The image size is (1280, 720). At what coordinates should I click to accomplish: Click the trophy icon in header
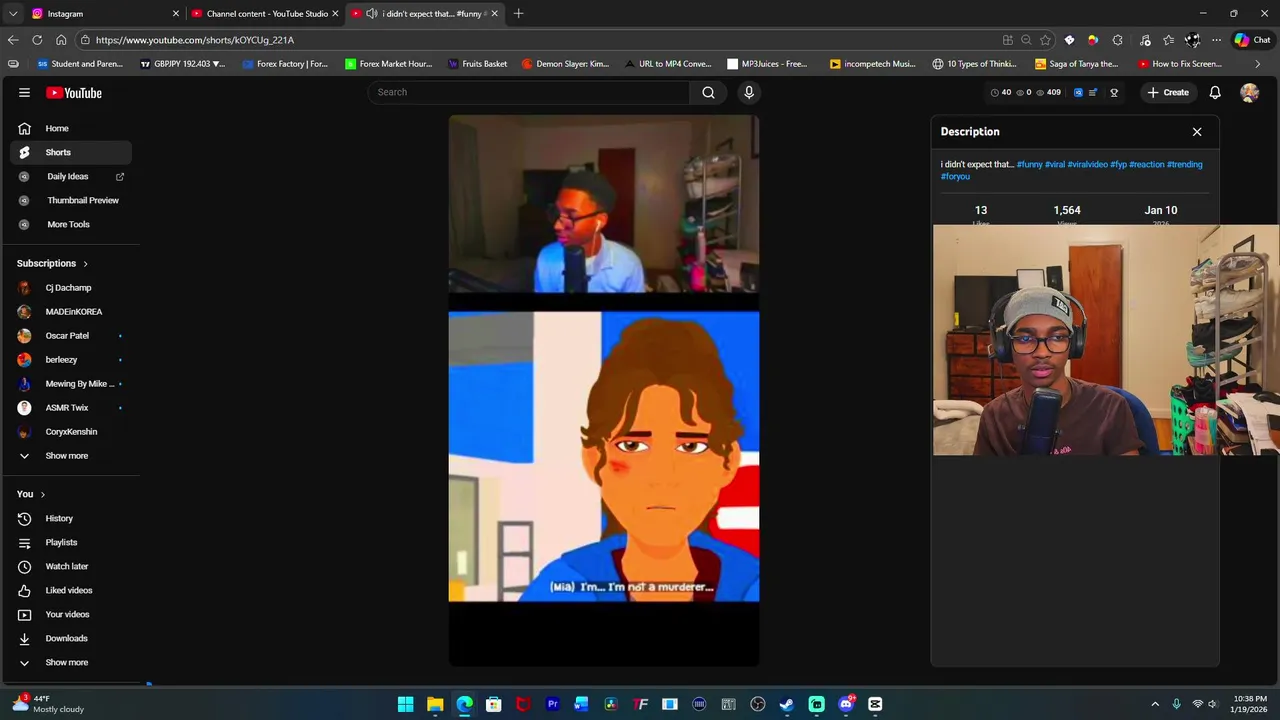point(1114,92)
